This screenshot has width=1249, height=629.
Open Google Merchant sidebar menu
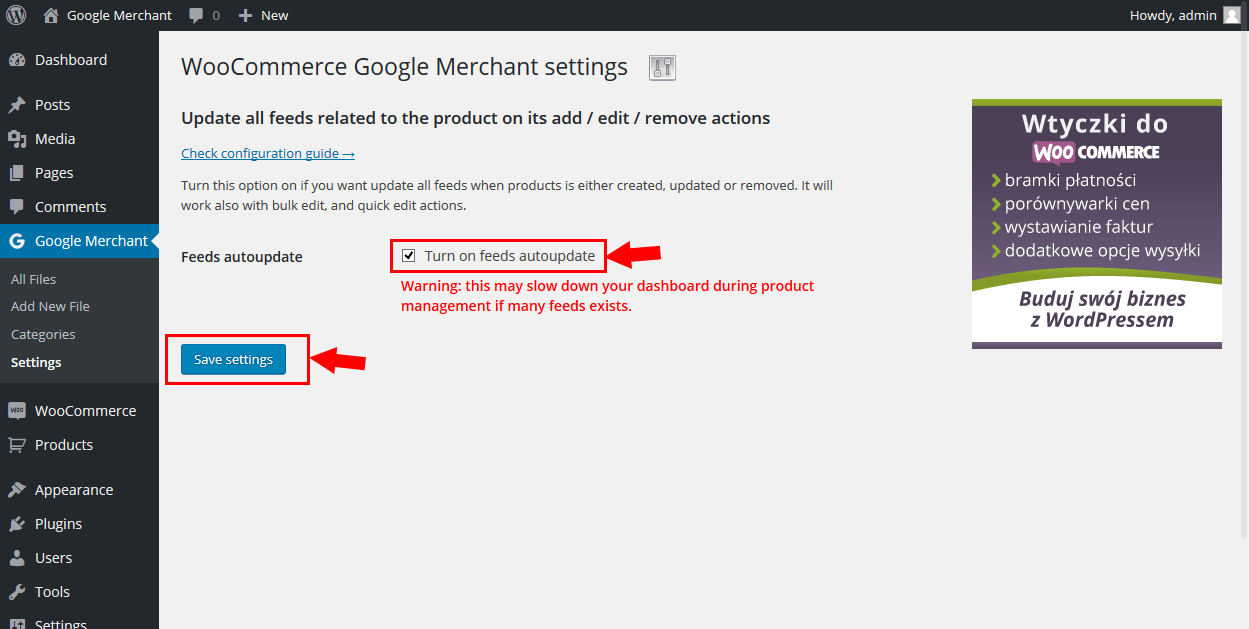click(x=79, y=241)
